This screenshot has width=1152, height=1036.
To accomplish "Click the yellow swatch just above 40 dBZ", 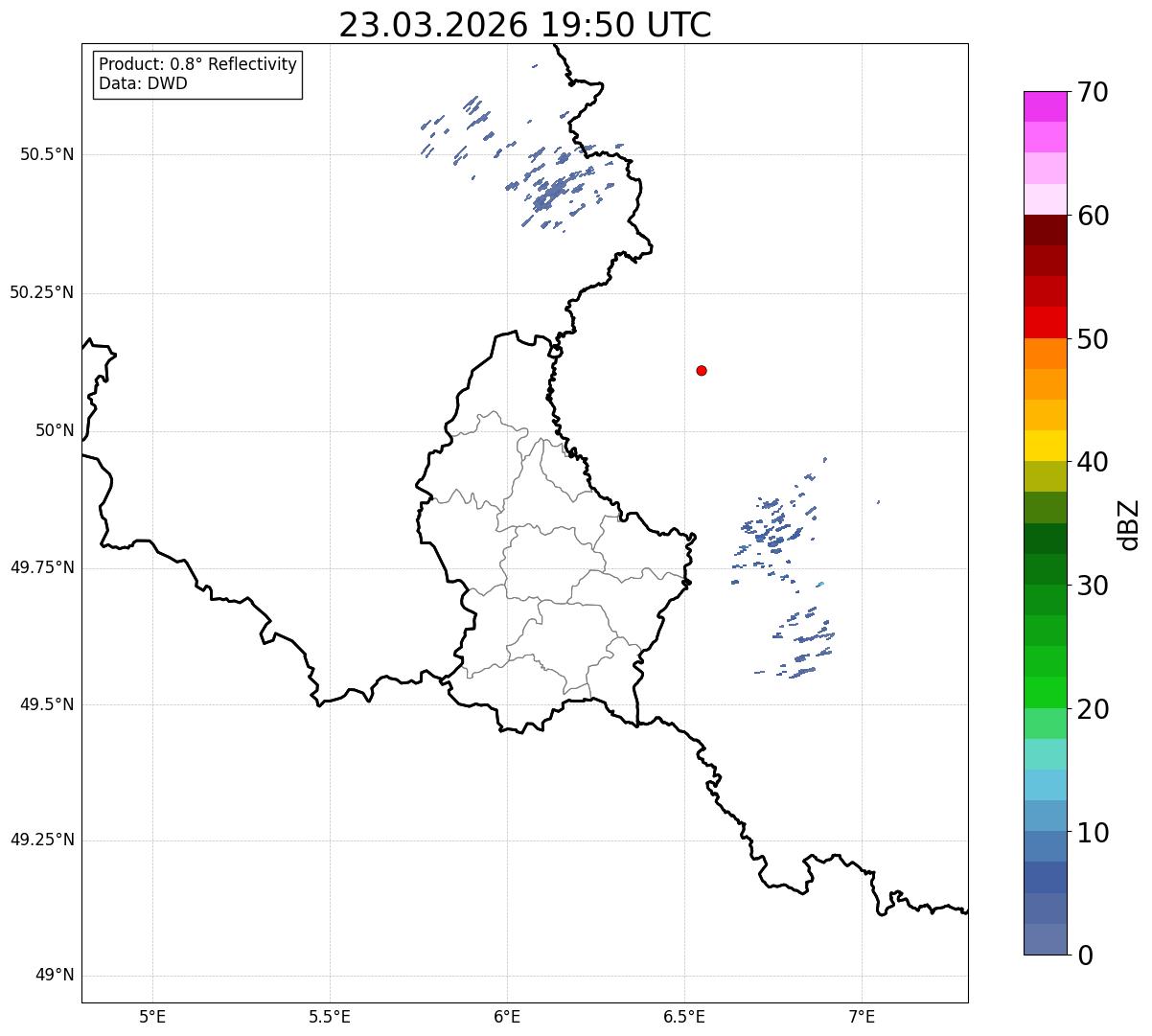I will pos(1045,447).
